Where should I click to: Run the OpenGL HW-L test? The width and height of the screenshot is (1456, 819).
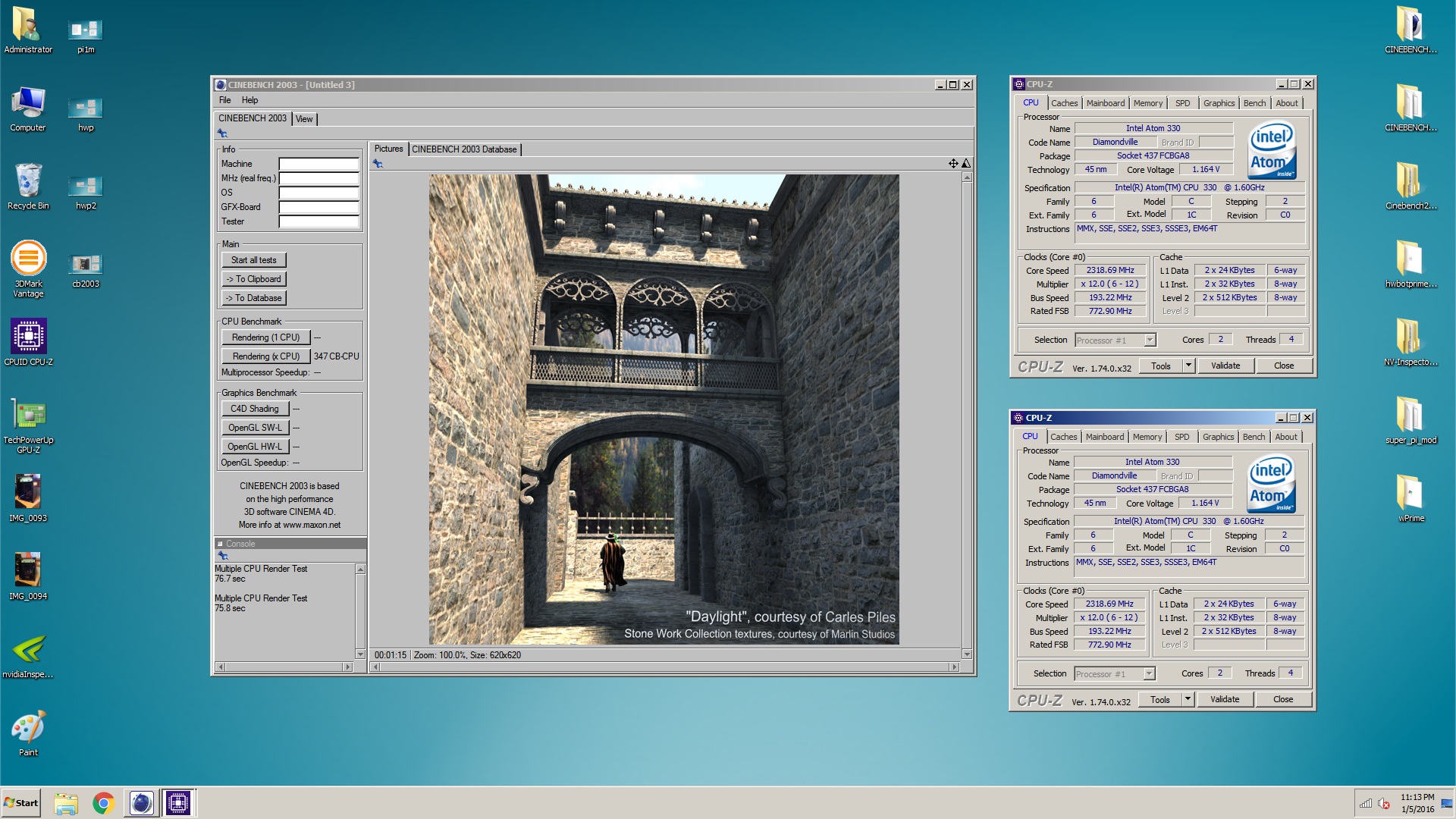tap(256, 447)
